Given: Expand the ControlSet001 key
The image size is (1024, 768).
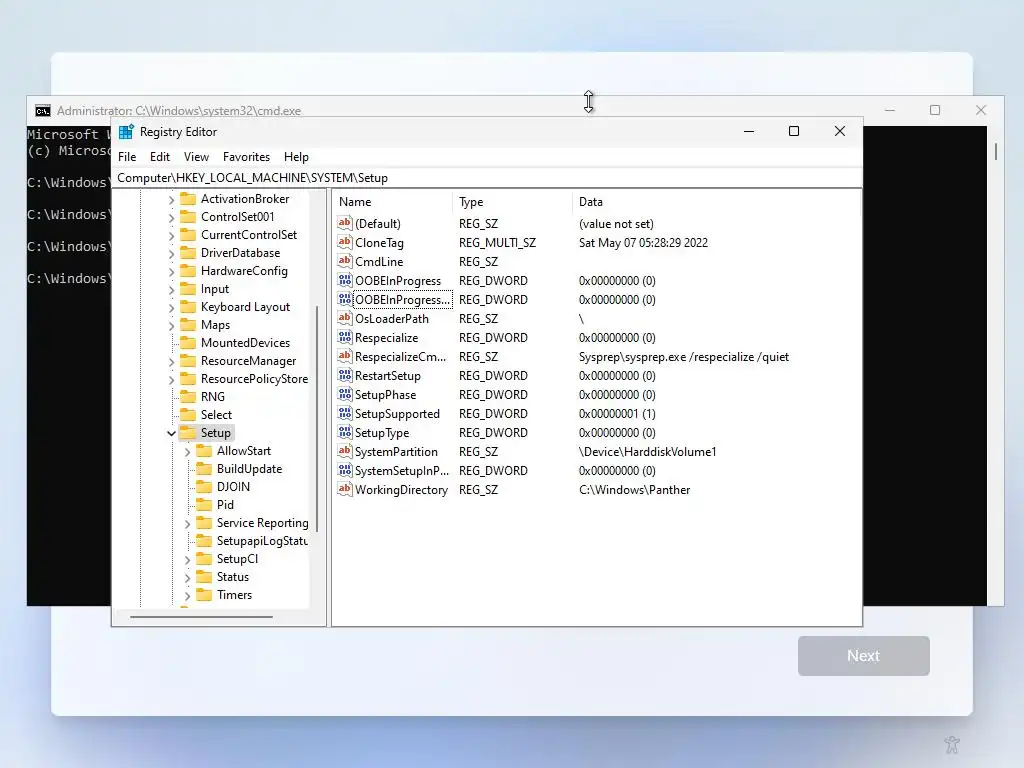Looking at the screenshot, I should (x=171, y=217).
